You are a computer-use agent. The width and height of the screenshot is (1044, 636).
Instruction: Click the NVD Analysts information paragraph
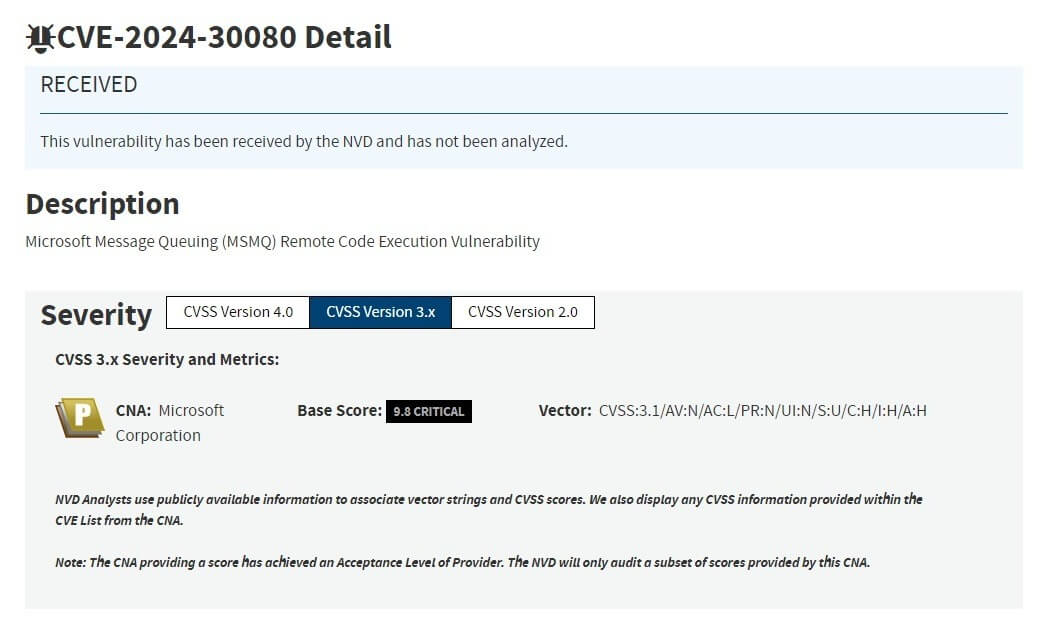(x=488, y=509)
